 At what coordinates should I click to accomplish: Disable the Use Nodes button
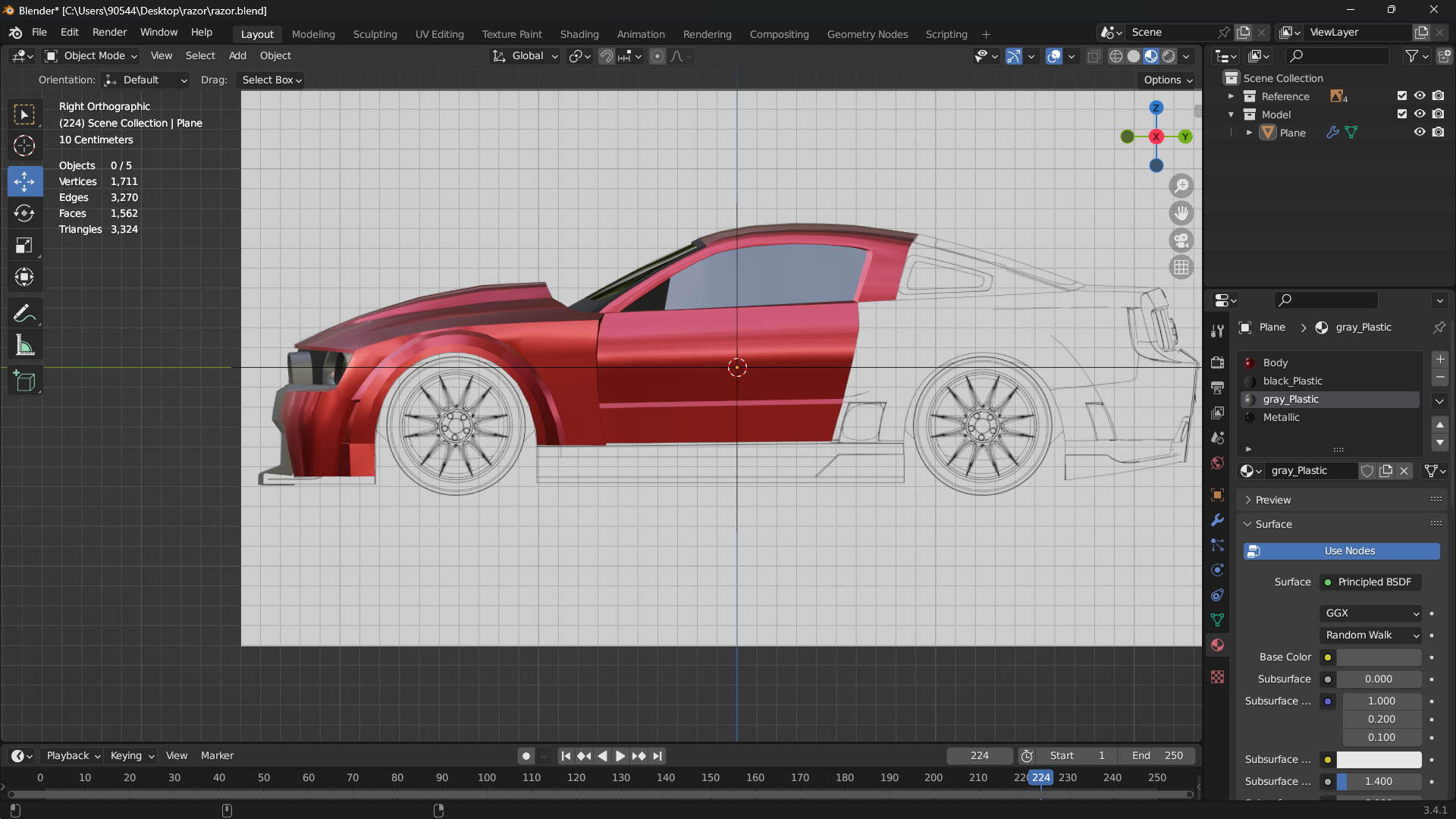point(1341,551)
